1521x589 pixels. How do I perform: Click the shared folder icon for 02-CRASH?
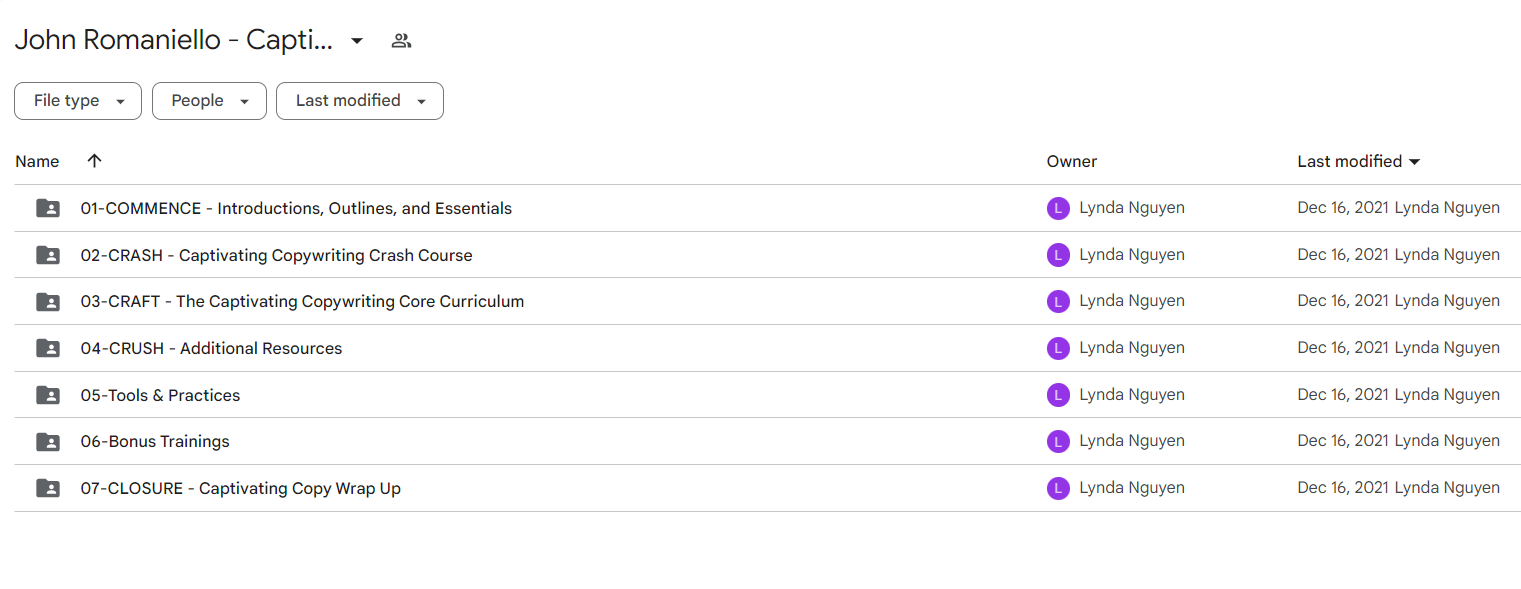pyautogui.click(x=48, y=255)
